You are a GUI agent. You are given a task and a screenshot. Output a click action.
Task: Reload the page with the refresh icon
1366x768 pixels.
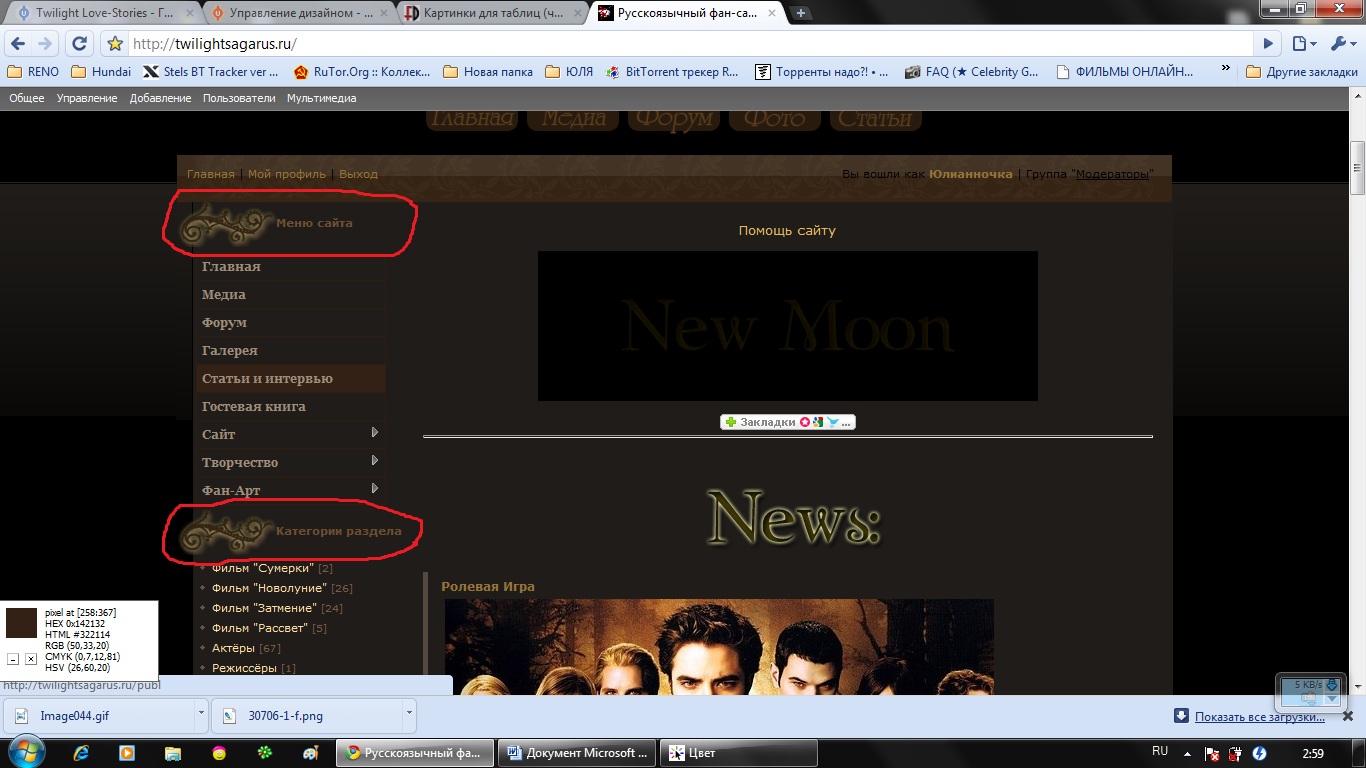(80, 44)
